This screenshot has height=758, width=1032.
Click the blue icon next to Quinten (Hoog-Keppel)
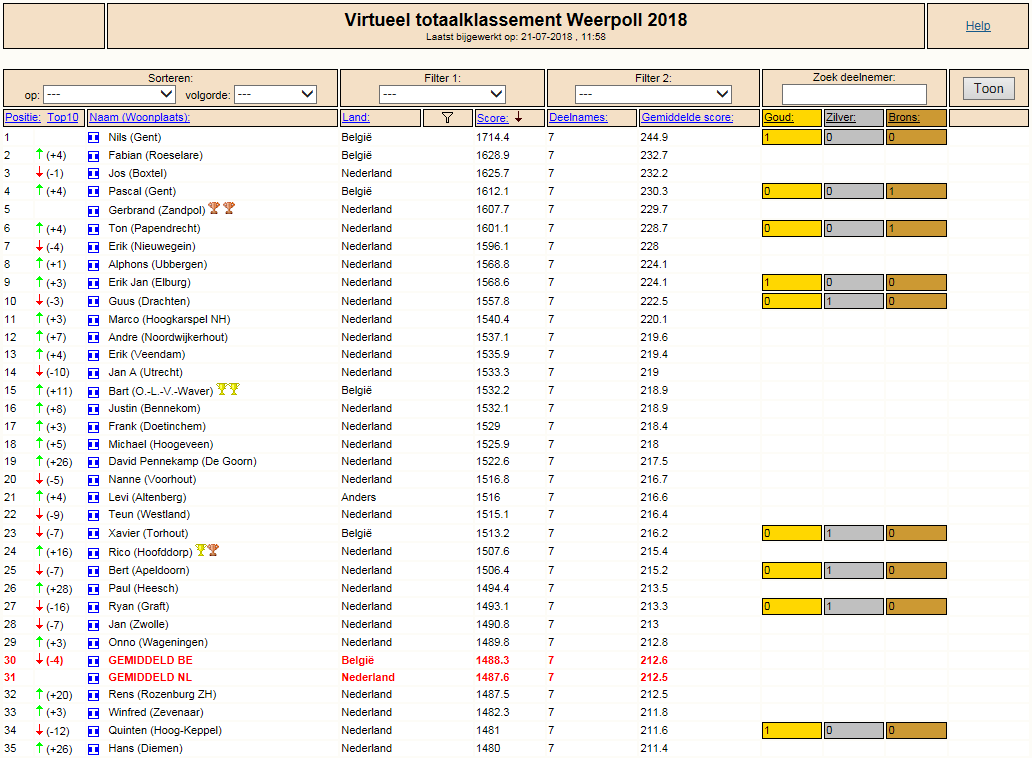tap(93, 731)
